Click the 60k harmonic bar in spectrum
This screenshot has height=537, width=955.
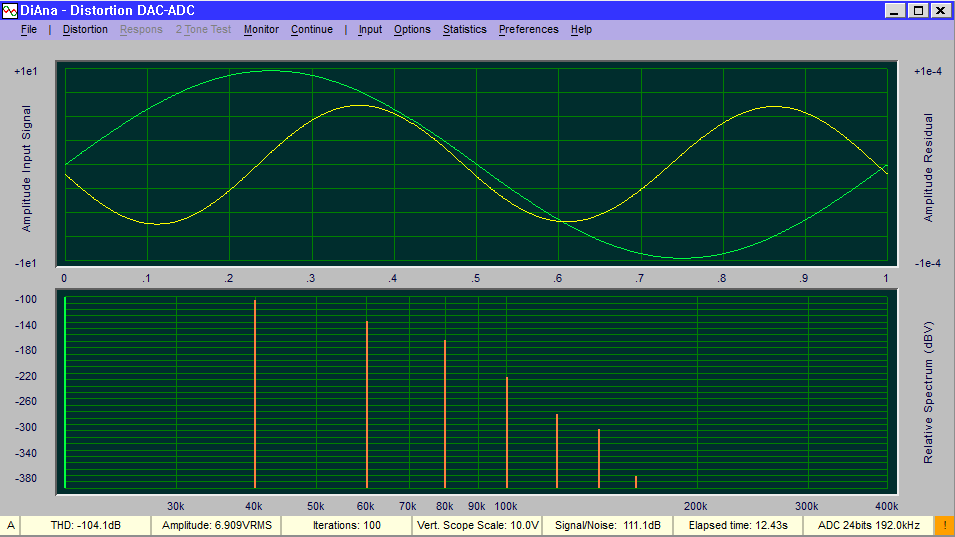(367, 404)
